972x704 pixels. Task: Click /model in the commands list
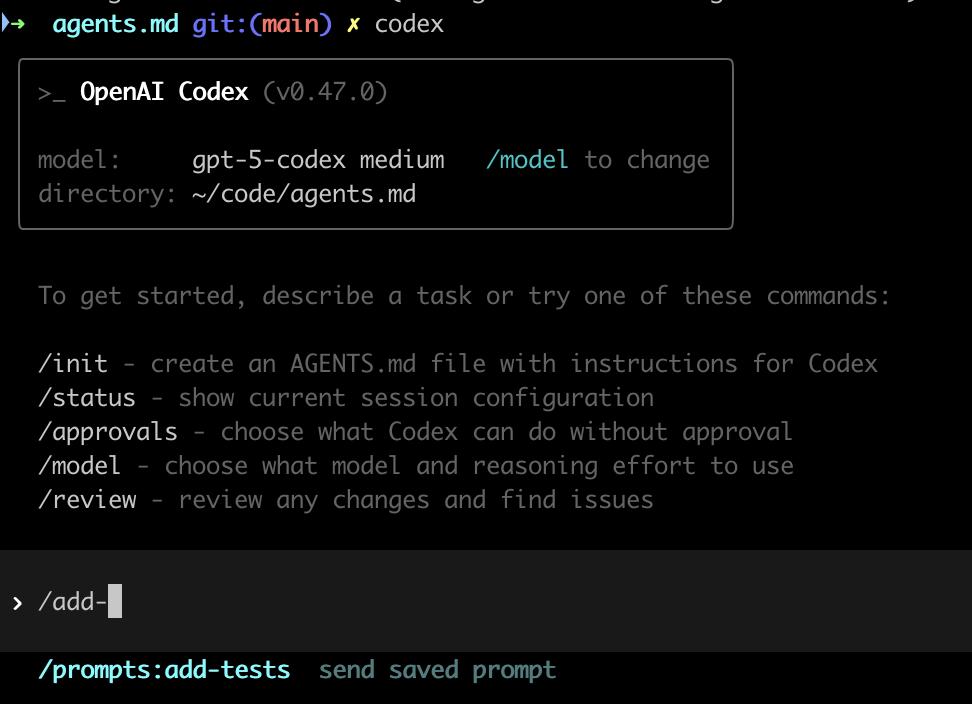[79, 466]
